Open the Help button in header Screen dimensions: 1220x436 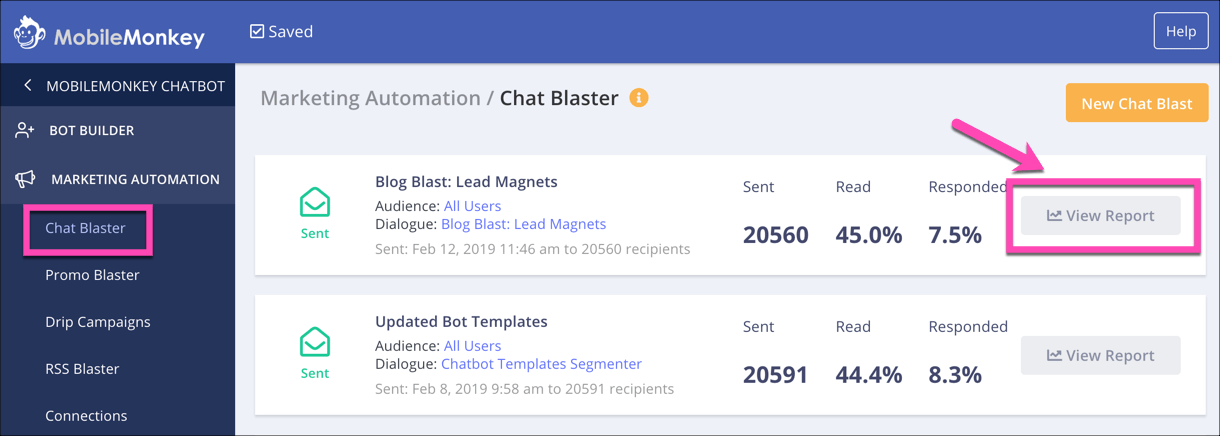[x=1181, y=32]
